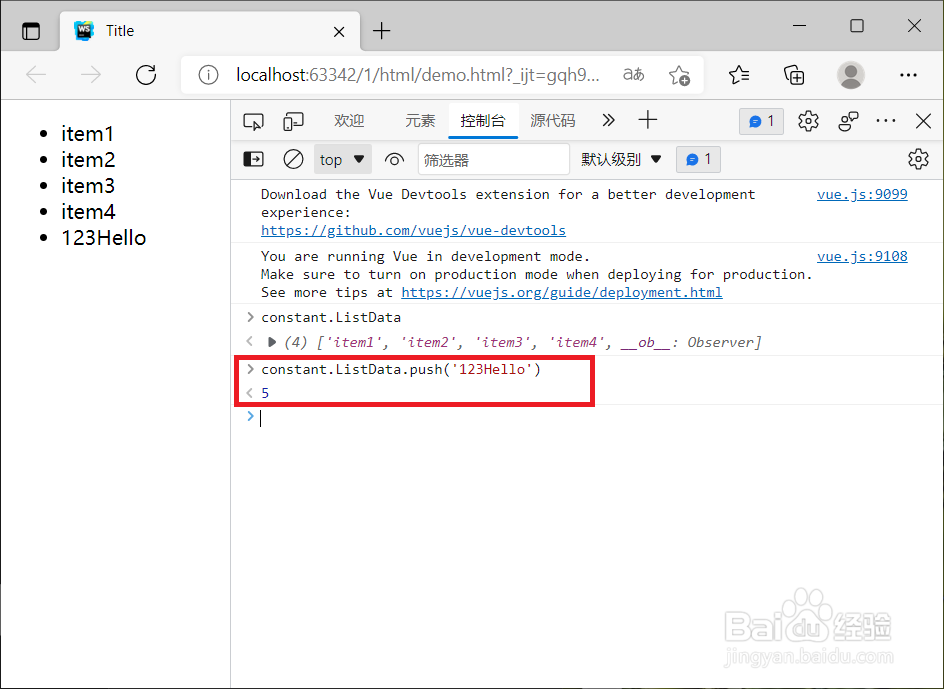Click the push('123Hello') console command
This screenshot has width=944, height=689.
[x=401, y=369]
